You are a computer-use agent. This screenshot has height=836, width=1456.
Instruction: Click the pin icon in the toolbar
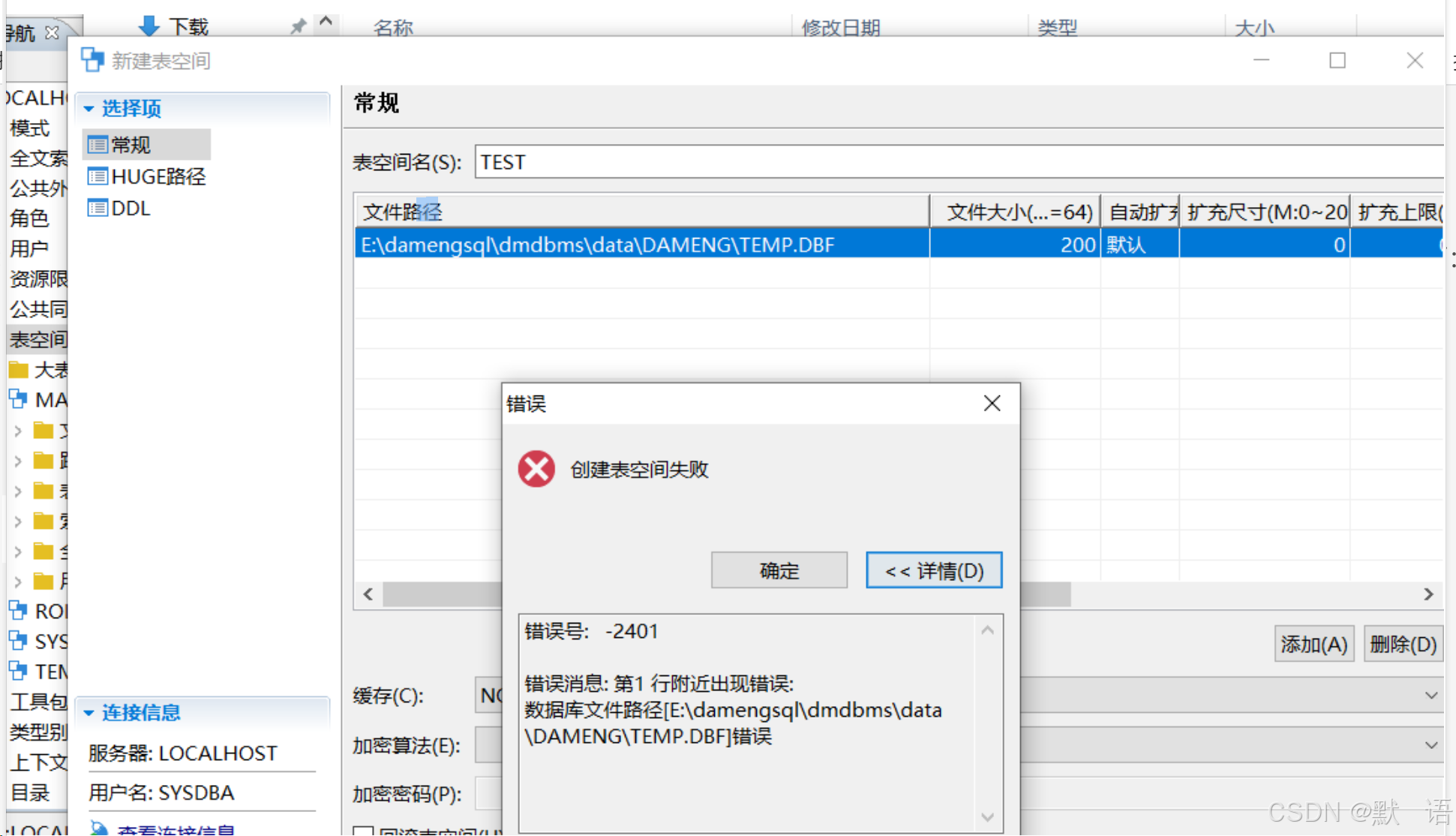pos(297,25)
